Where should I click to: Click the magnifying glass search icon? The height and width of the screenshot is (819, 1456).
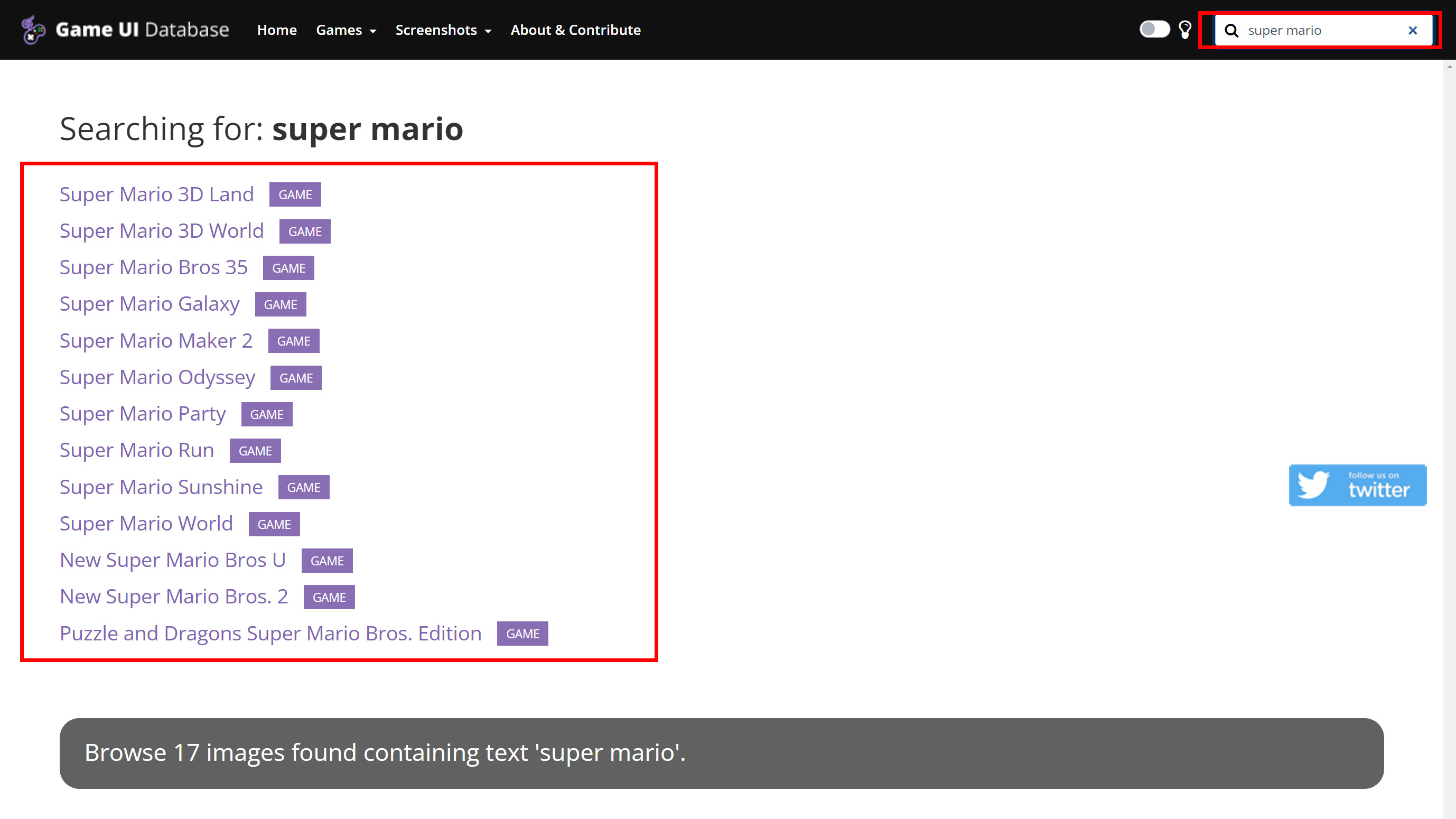tap(1231, 31)
